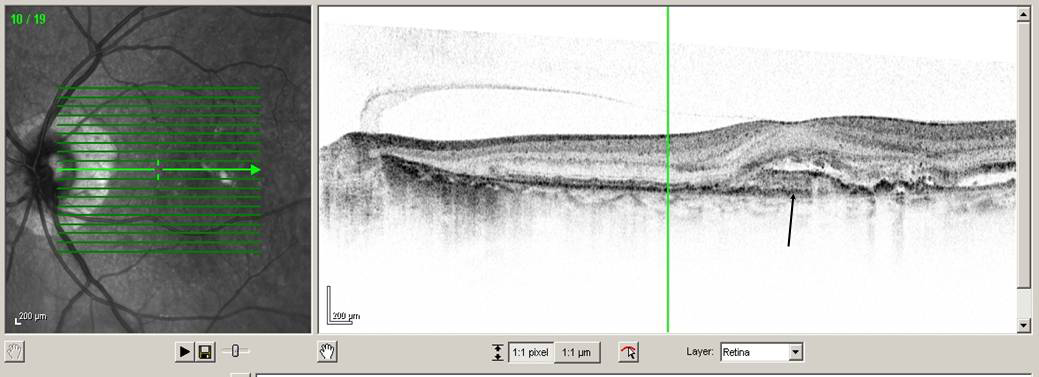This screenshot has width=1039, height=377.
Task: Select the hand pan tool under OCT scan
Action: [327, 352]
